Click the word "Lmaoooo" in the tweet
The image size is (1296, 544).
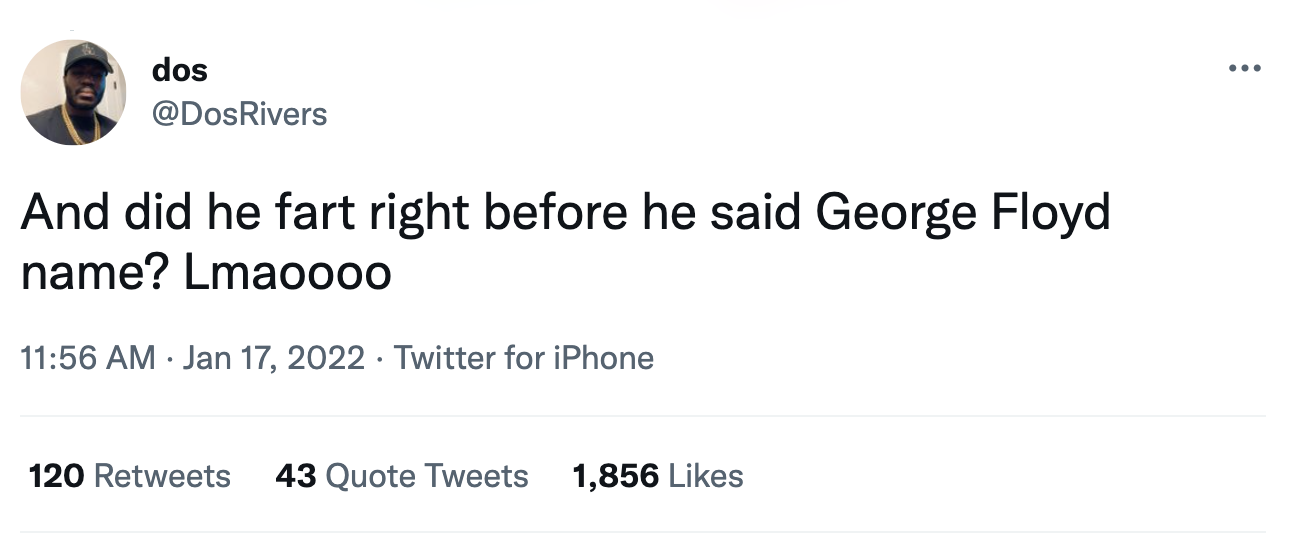pos(287,274)
